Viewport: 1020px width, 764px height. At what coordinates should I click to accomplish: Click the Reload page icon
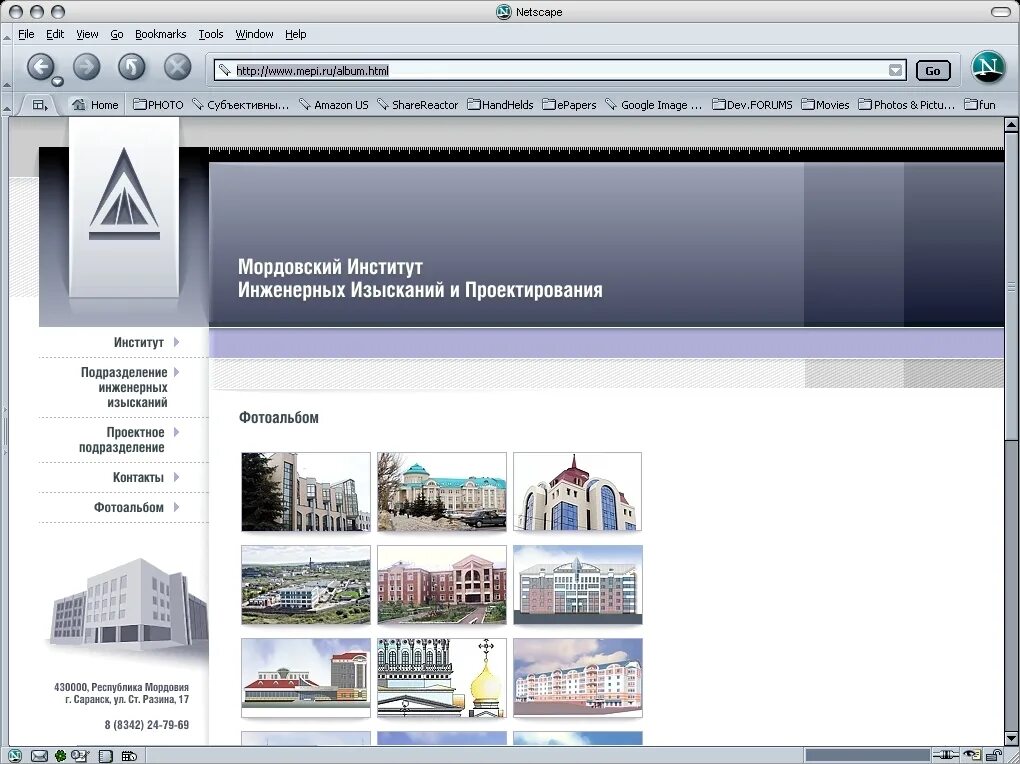coord(131,67)
